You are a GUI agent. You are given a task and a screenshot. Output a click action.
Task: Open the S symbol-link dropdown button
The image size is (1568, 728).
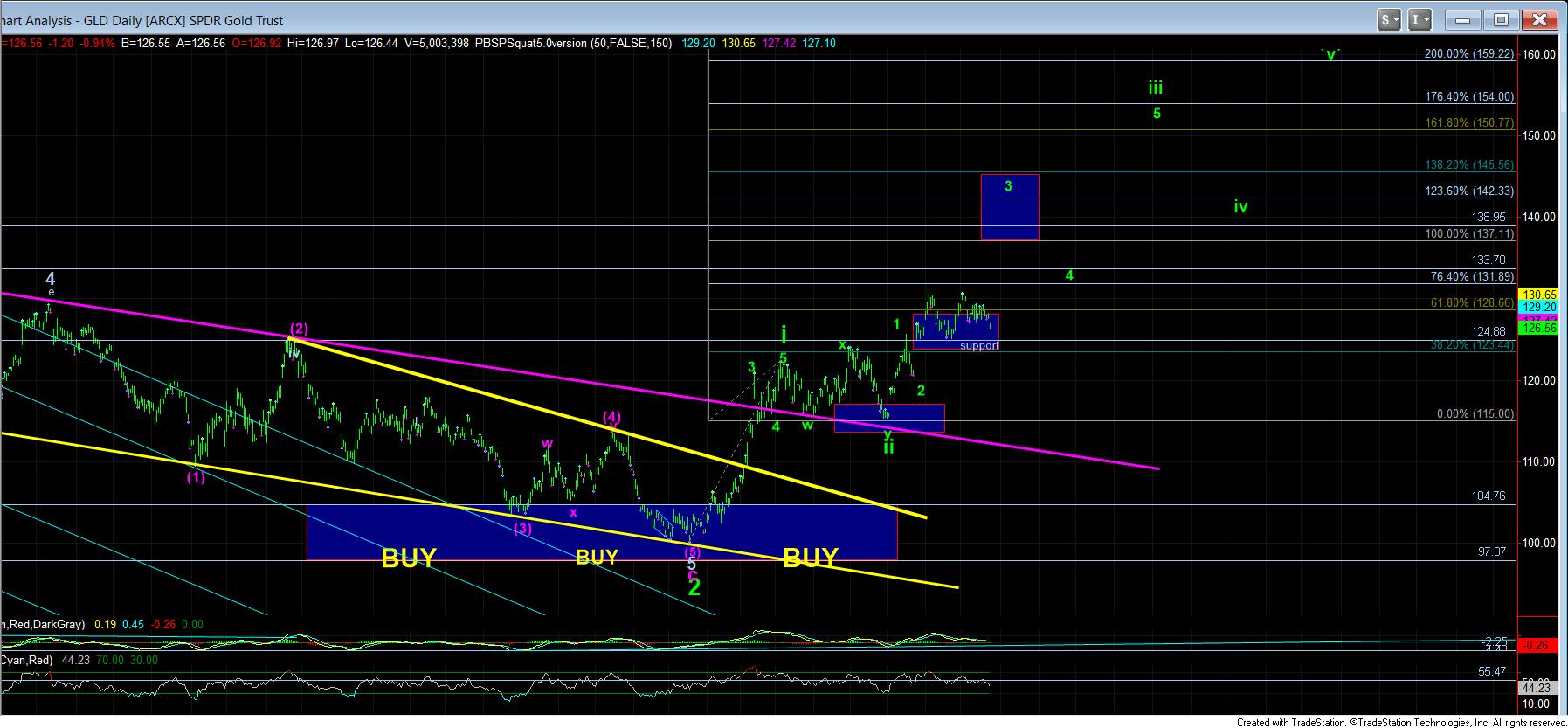pos(1390,19)
